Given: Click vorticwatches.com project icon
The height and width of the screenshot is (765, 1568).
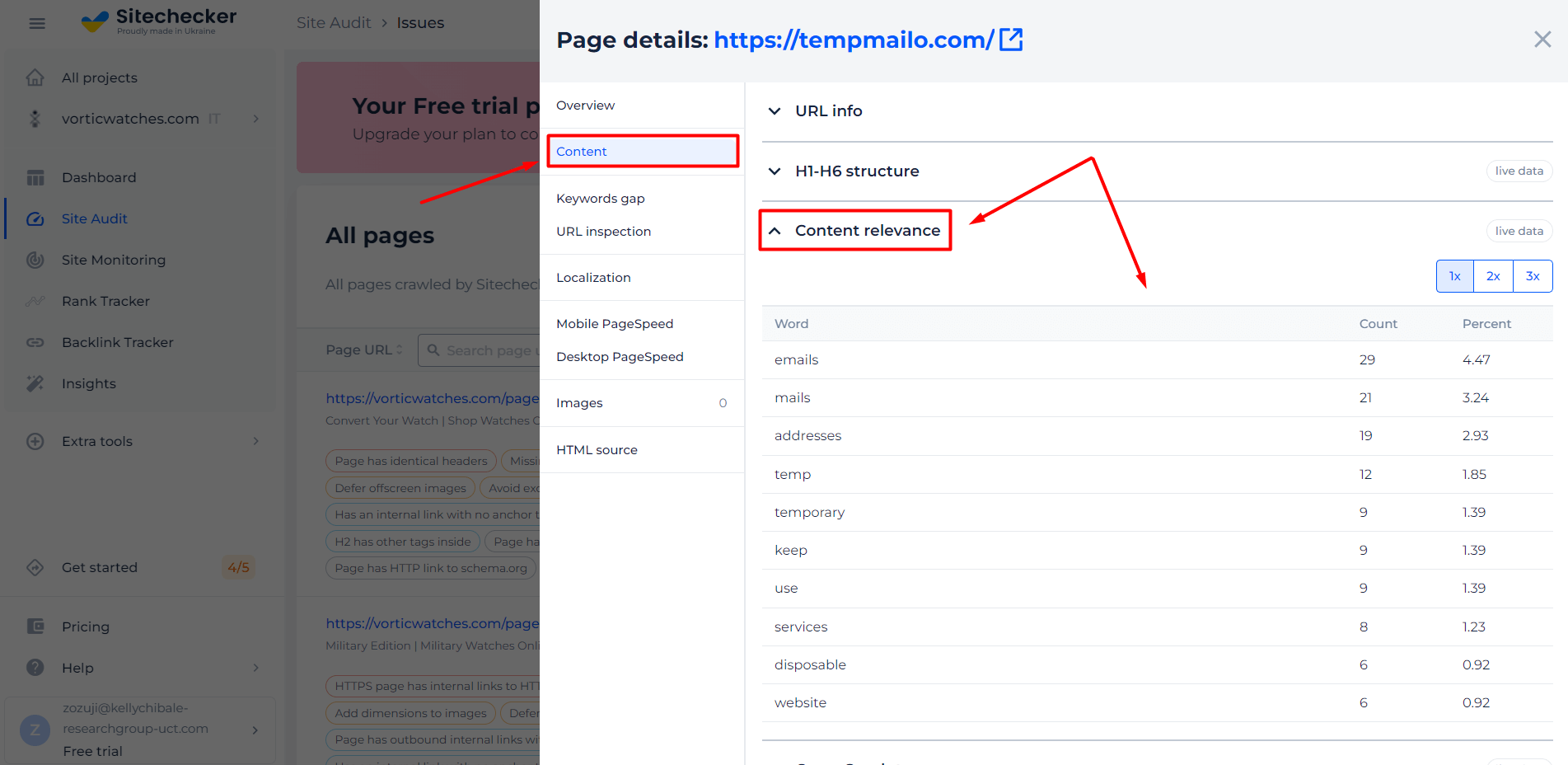Looking at the screenshot, I should coord(35,119).
